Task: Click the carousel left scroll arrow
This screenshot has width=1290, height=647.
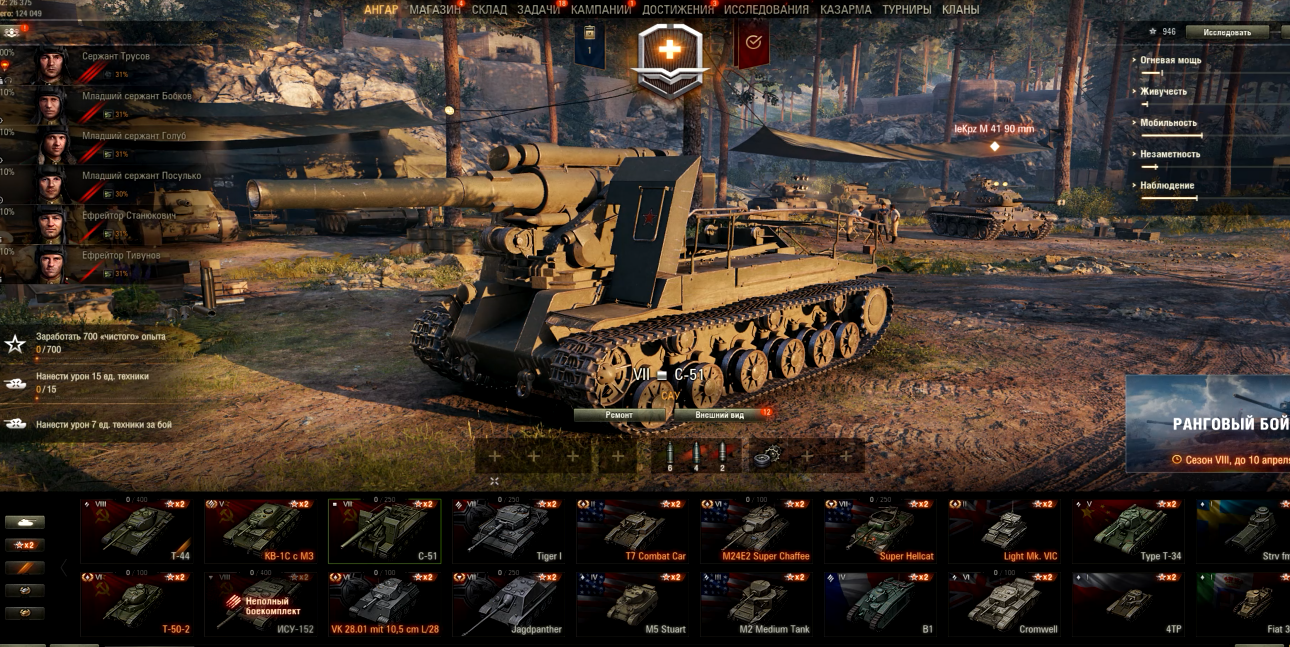Action: (64, 568)
